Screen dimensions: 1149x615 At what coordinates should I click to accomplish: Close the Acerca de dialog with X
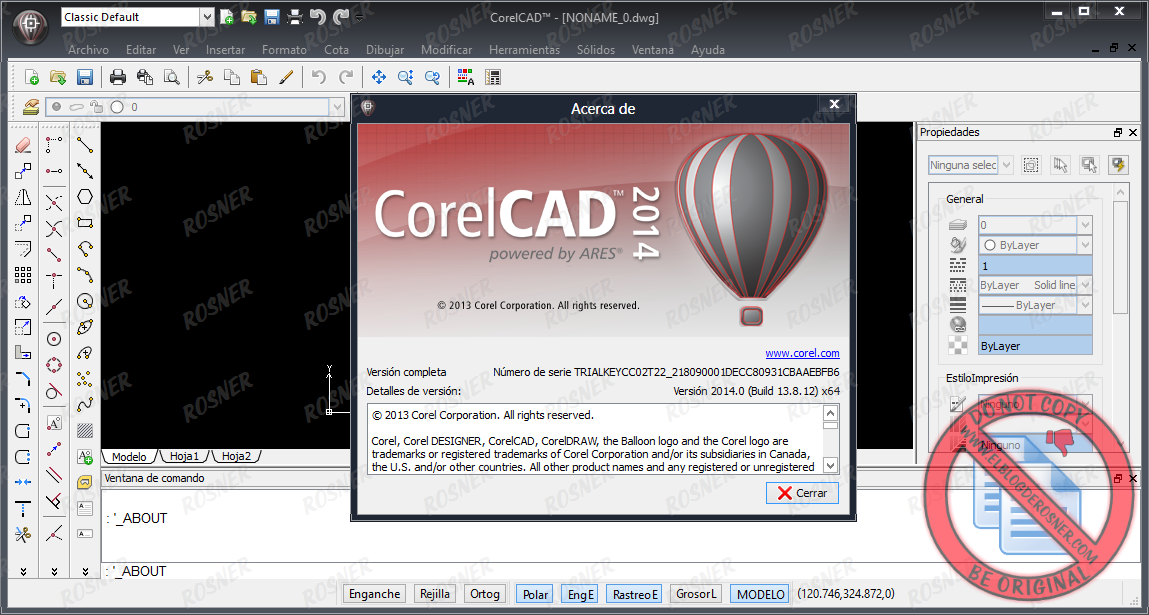[834, 105]
